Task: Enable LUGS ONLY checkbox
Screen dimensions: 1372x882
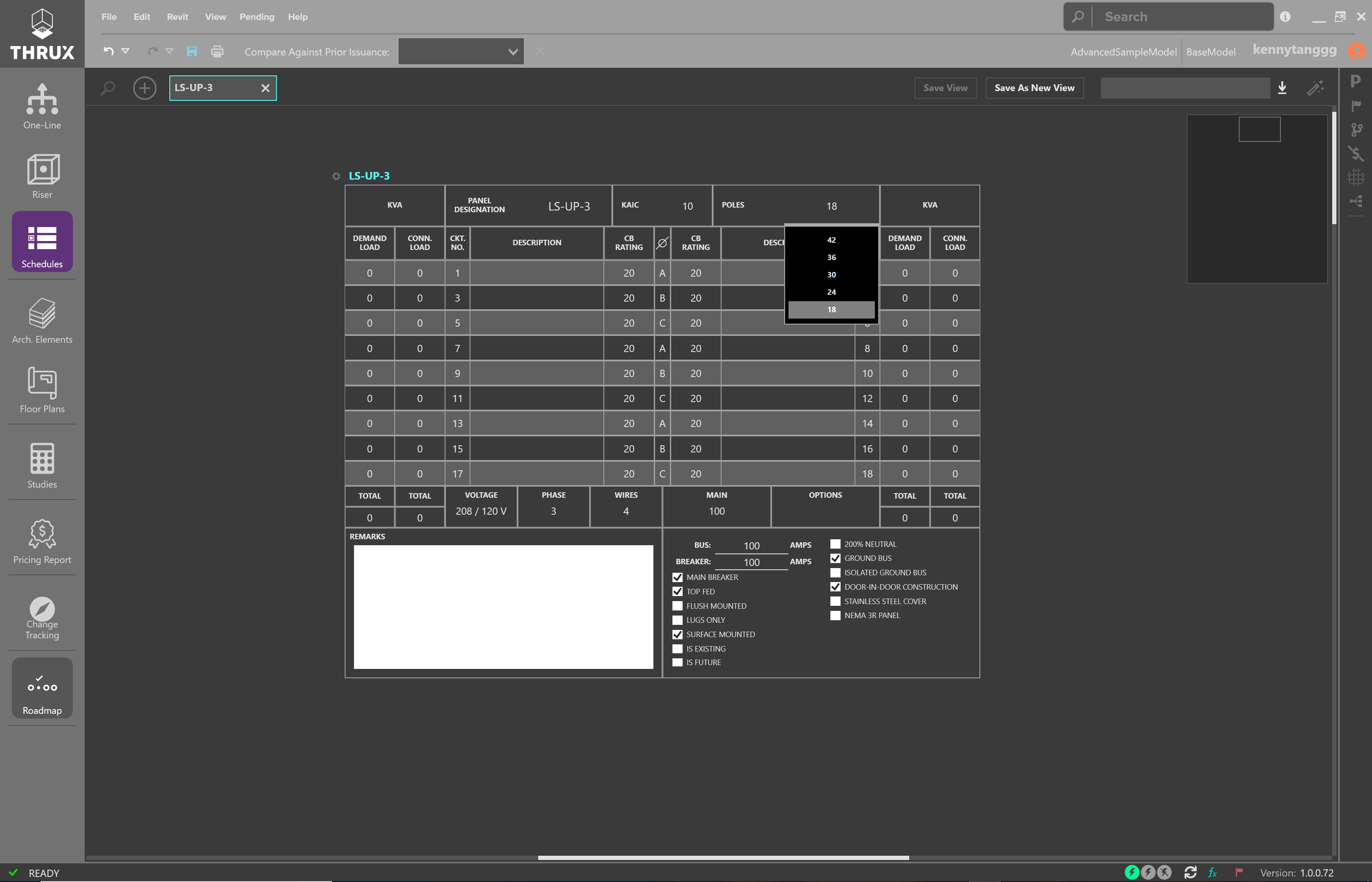Action: coord(677,620)
